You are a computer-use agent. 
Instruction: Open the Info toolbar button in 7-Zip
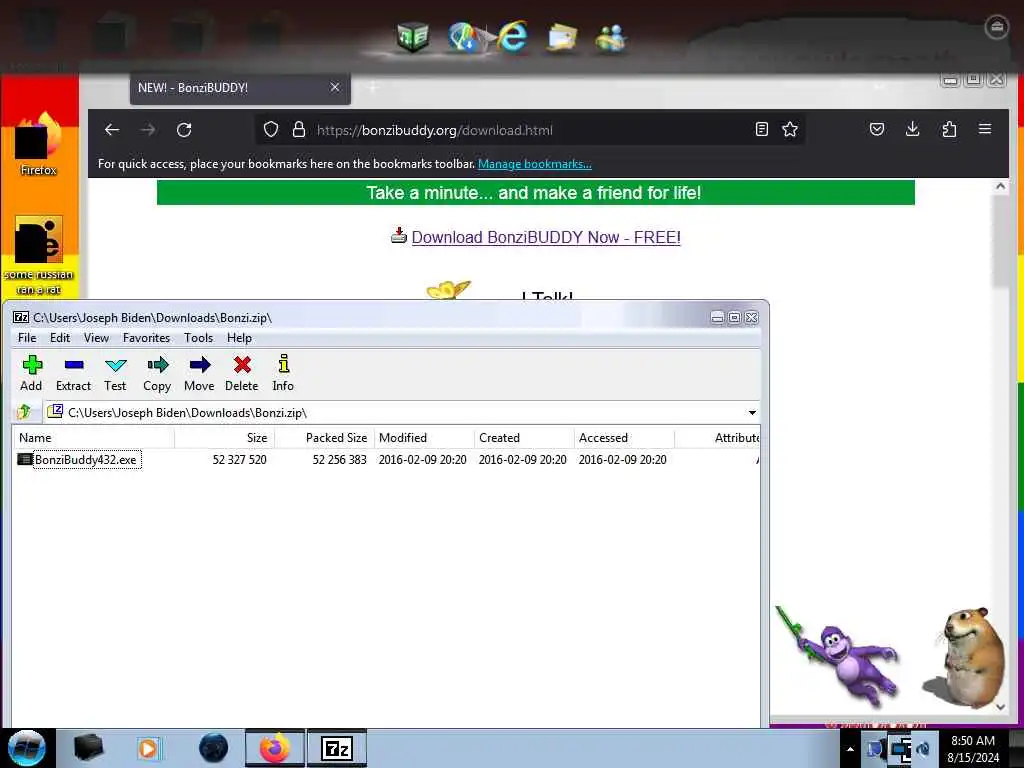pyautogui.click(x=283, y=374)
